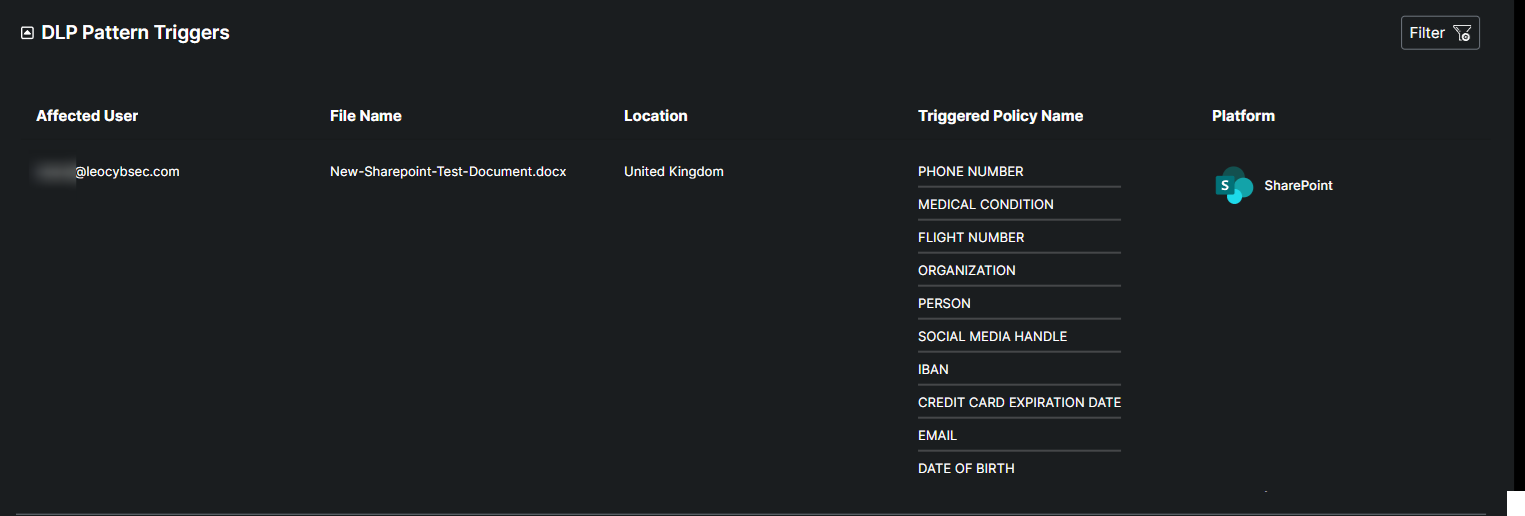Click the SharePoint platform icon

click(x=1234, y=185)
